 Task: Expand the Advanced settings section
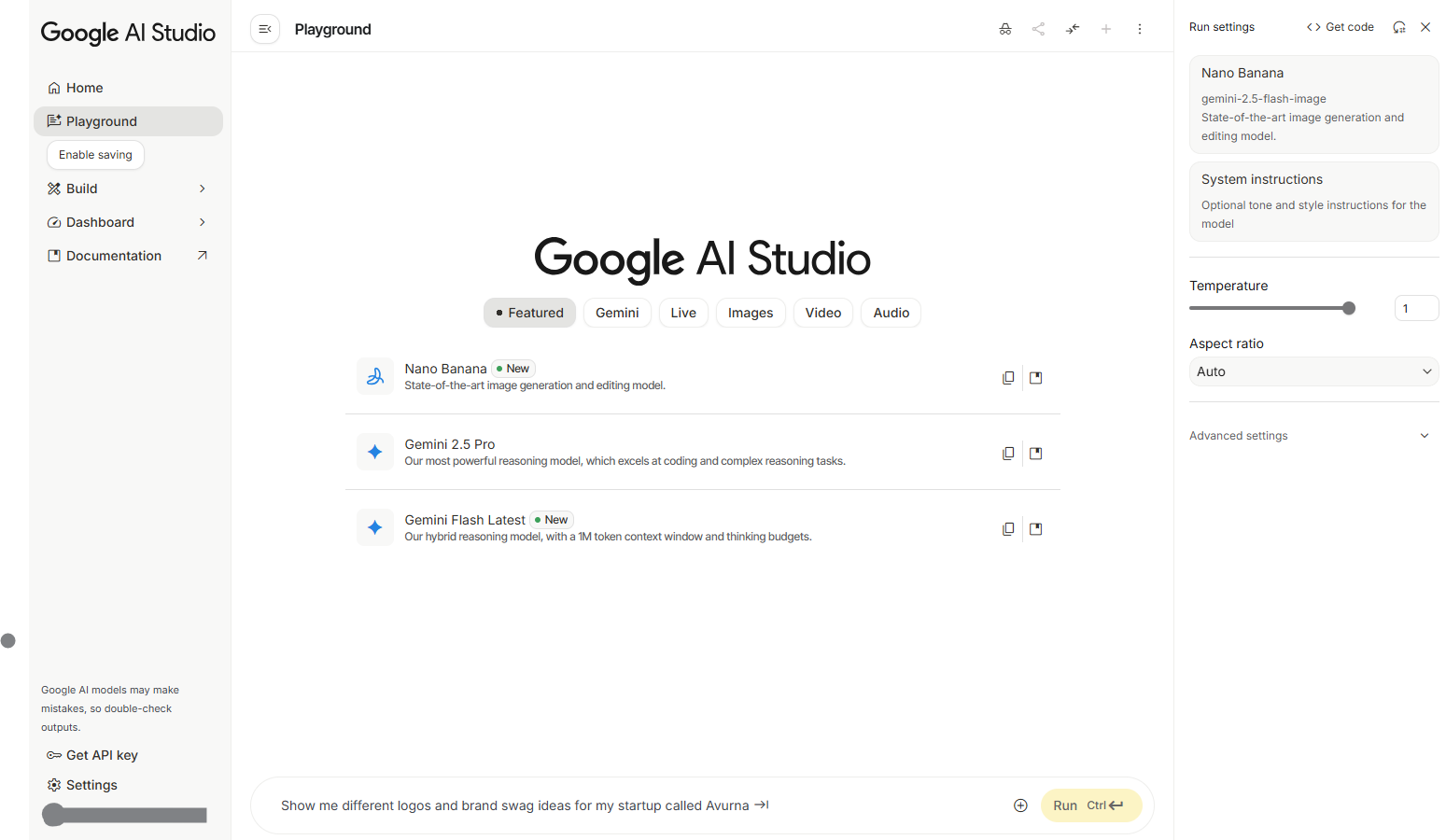pos(1309,436)
